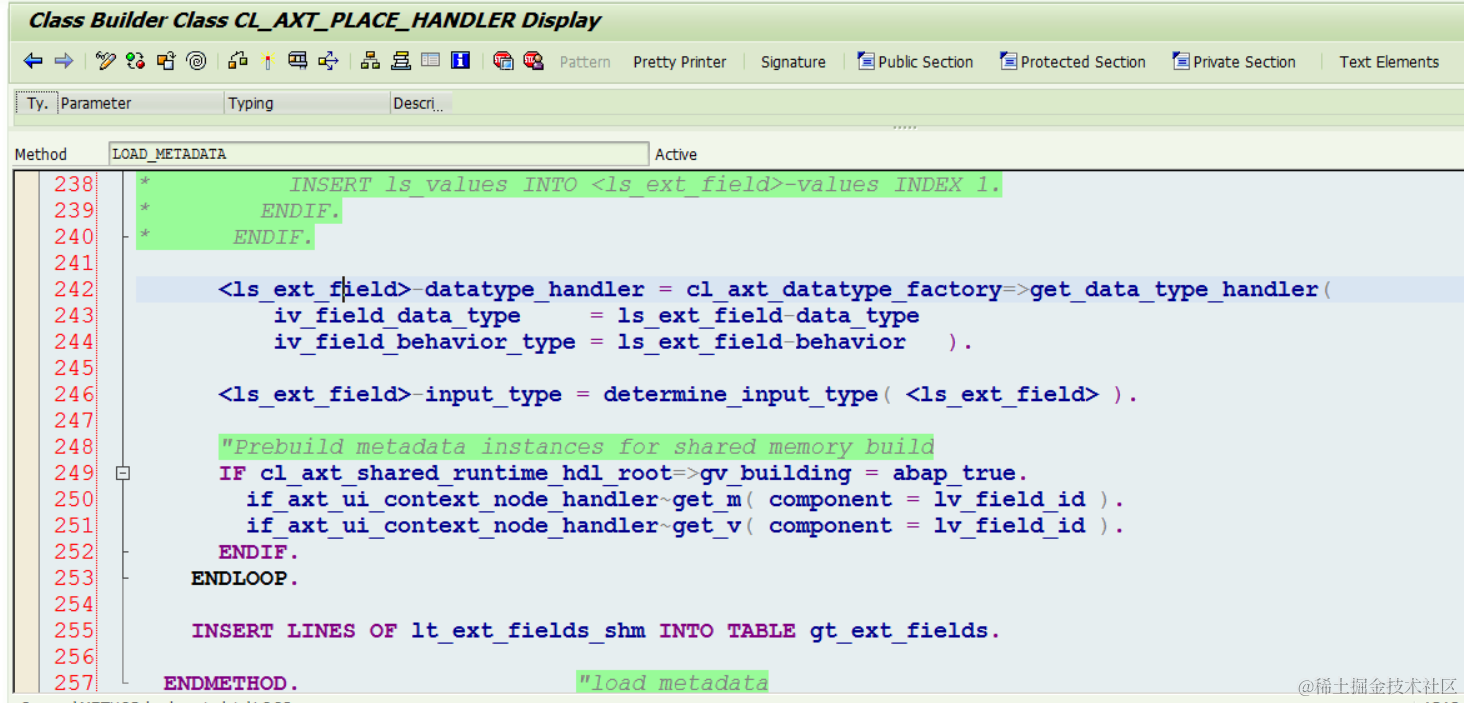Click the Ty. column header
This screenshot has height=703, width=1464.
[x=36, y=103]
